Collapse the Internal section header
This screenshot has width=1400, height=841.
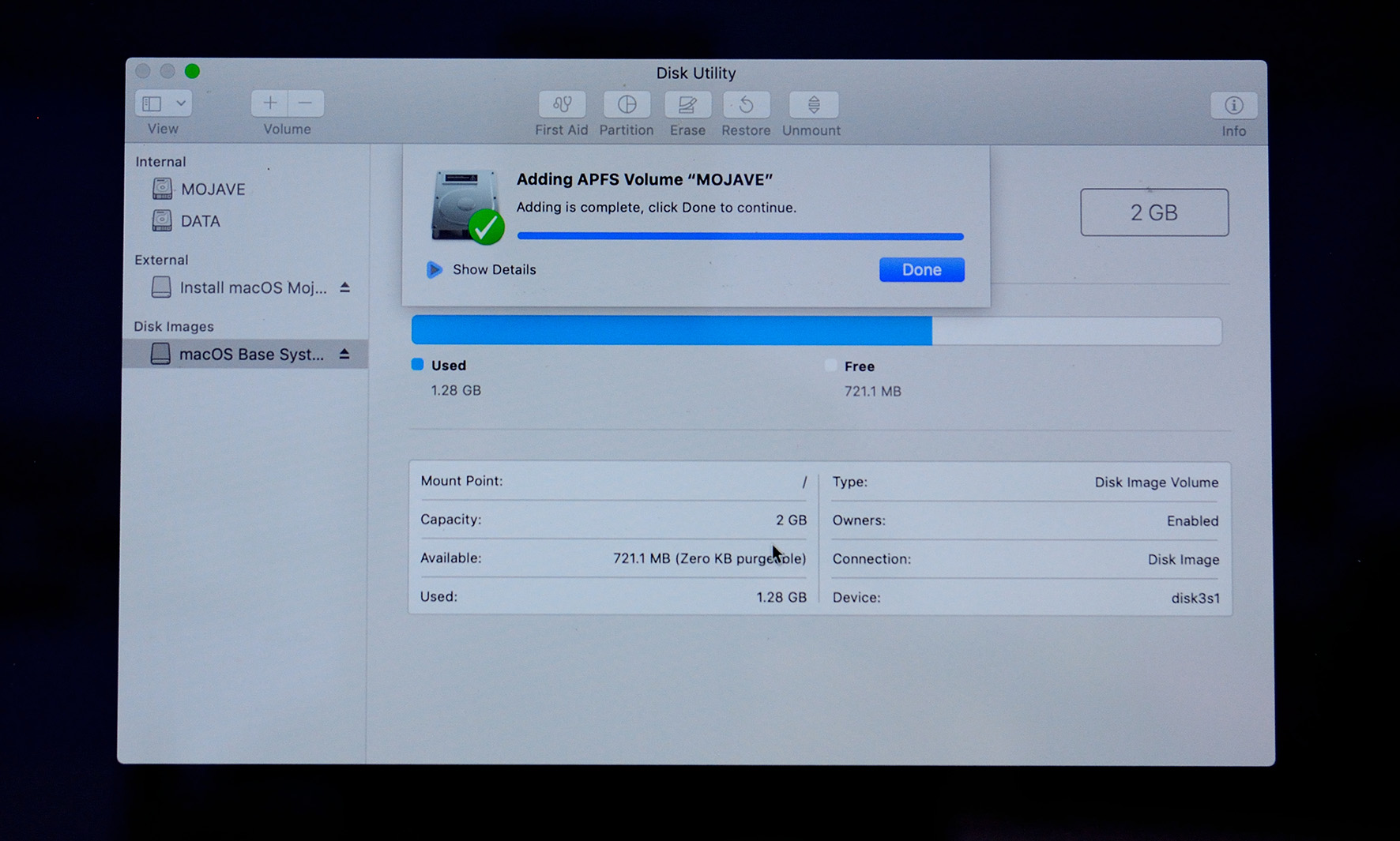(x=160, y=161)
